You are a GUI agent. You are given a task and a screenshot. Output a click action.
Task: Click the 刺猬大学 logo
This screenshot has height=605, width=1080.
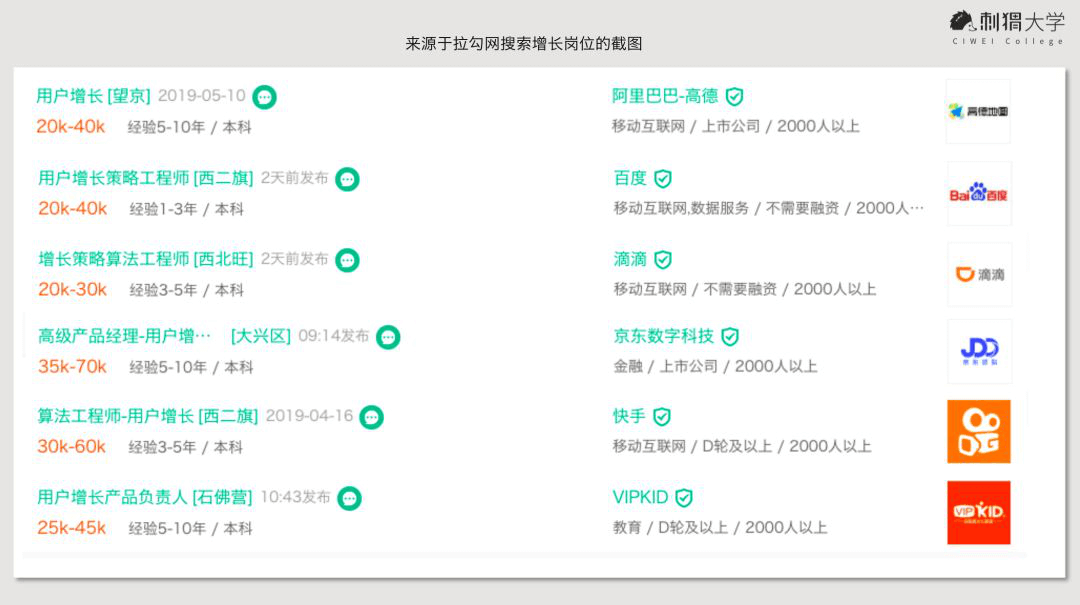pyautogui.click(x=1007, y=28)
